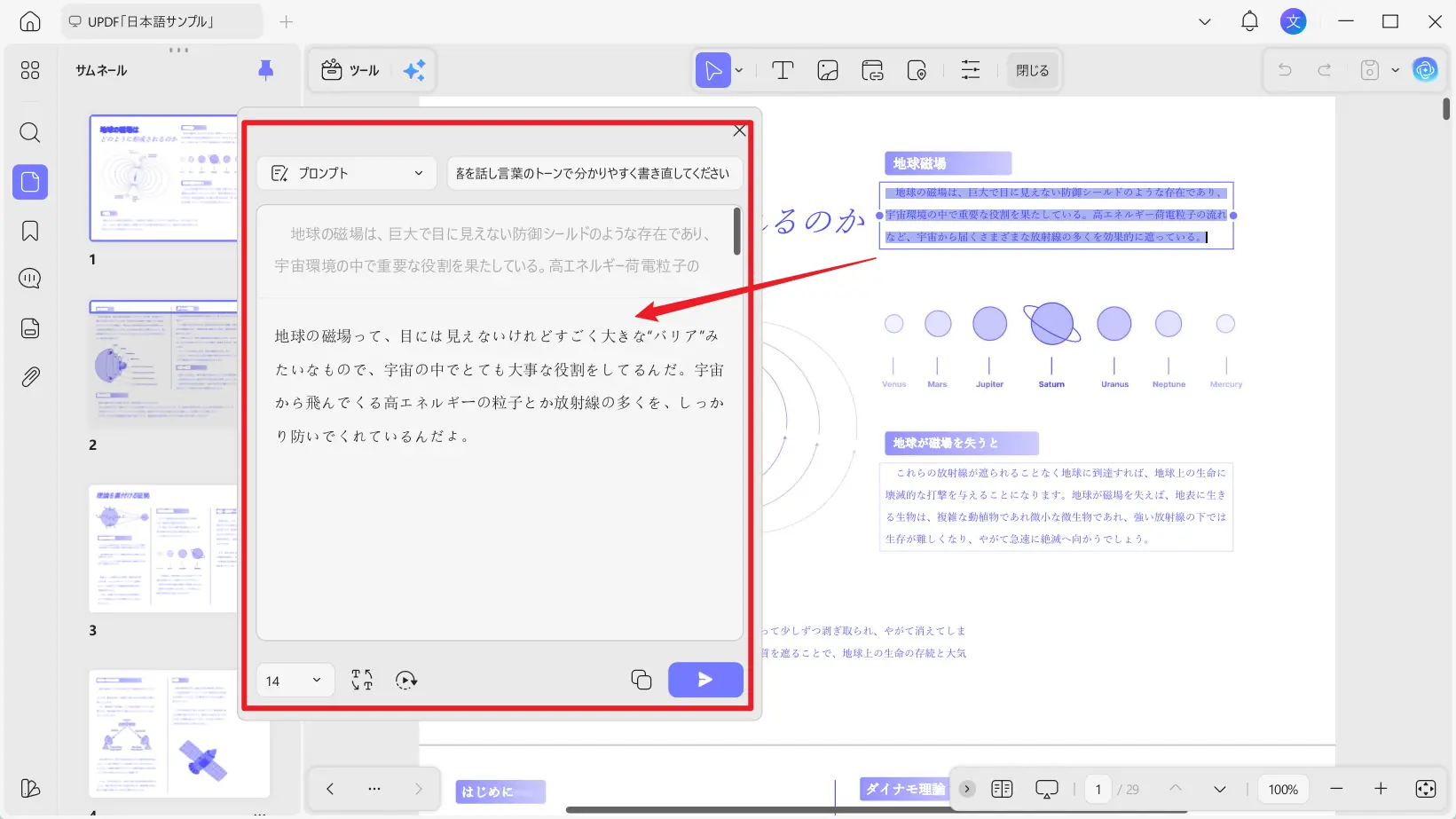Click the swap text direction icon in dialog
This screenshot has width=1456, height=819.
pyautogui.click(x=361, y=680)
